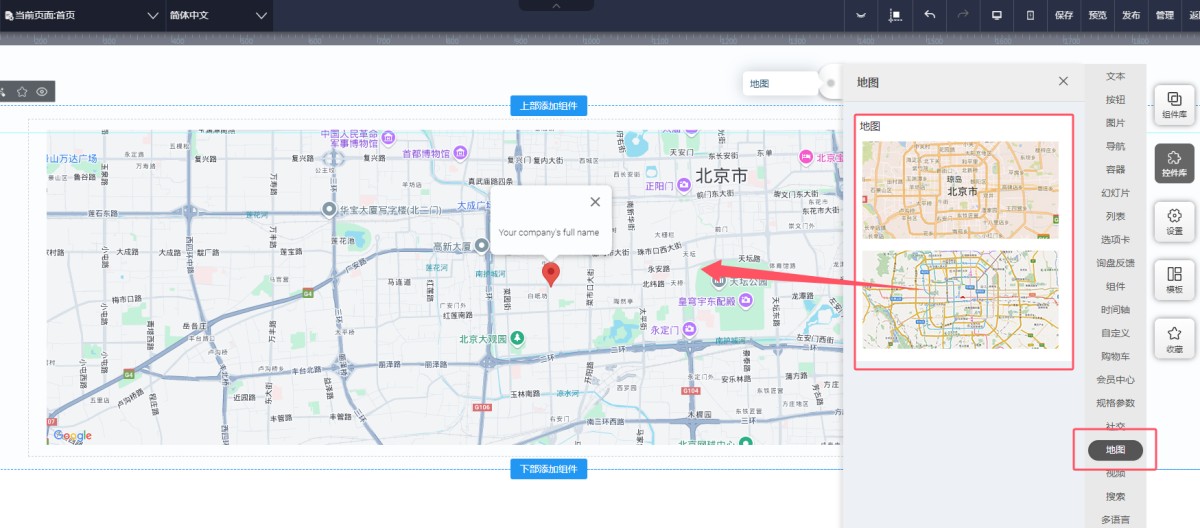Select 幻灯片 in the widget list
The width and height of the screenshot is (1200, 528).
(x=1115, y=193)
